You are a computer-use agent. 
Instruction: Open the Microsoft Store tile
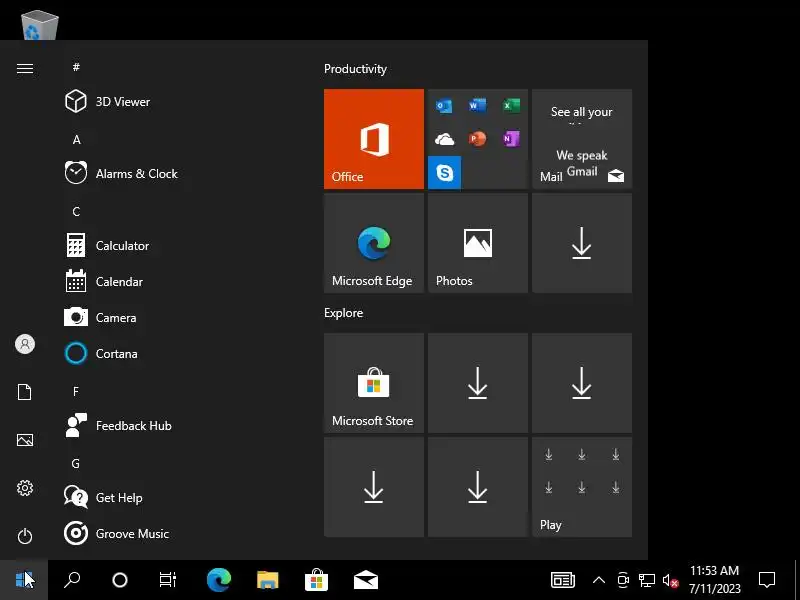pos(373,383)
